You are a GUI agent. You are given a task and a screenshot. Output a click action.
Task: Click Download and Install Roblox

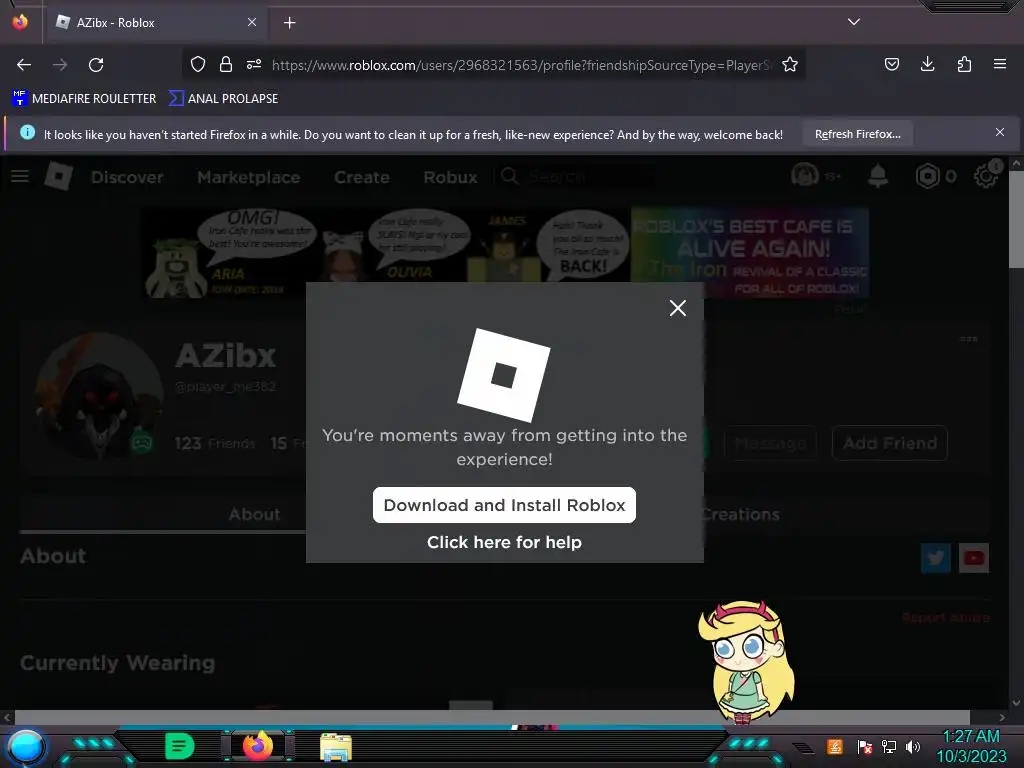504,505
